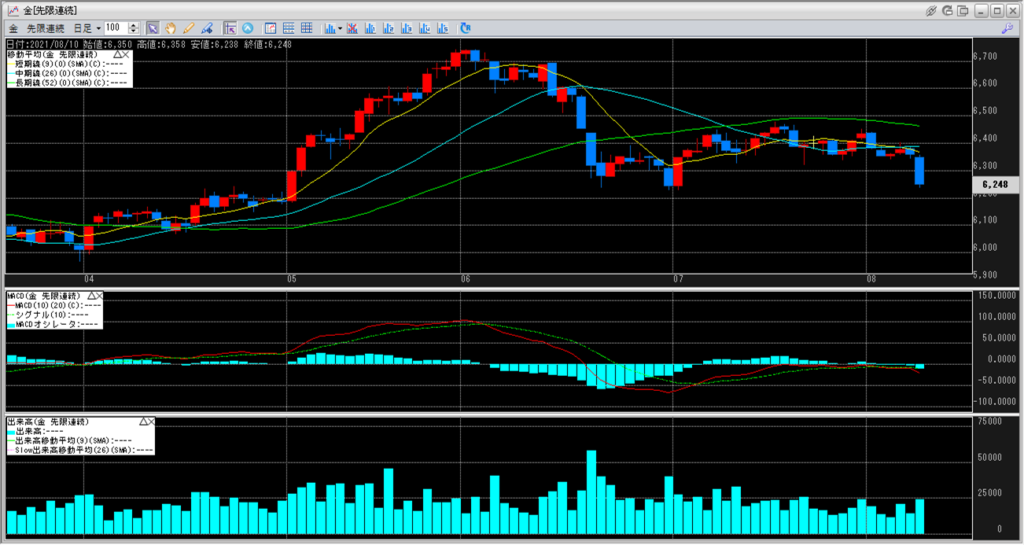Show the list view layout icon
This screenshot has height=545, width=1024.
[x=288, y=28]
